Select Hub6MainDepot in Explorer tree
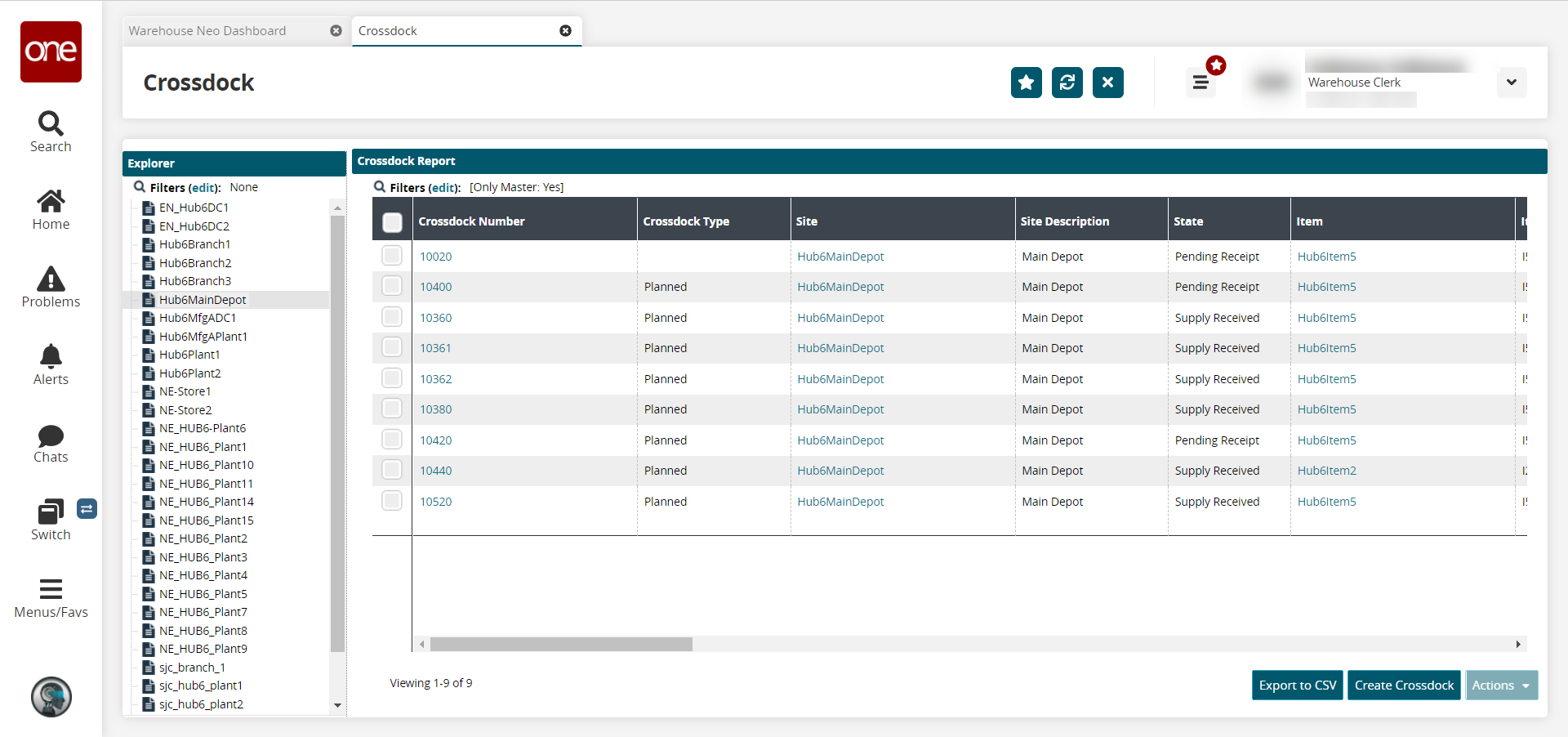The image size is (1568, 737). pos(203,300)
